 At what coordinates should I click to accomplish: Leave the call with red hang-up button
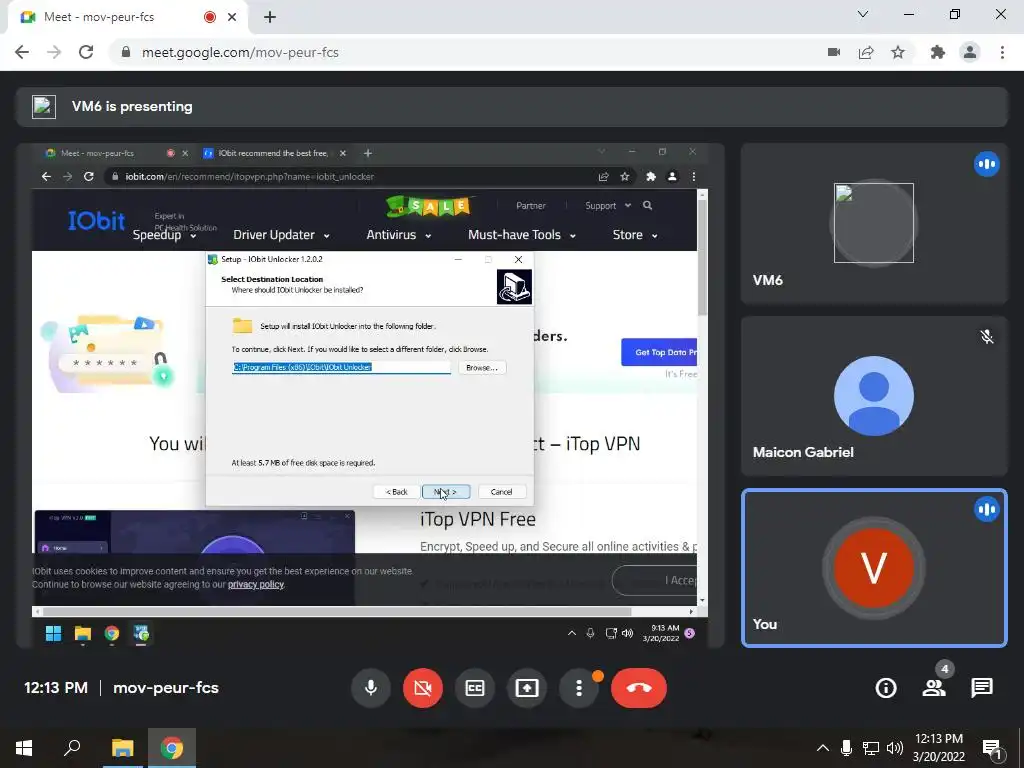[639, 688]
